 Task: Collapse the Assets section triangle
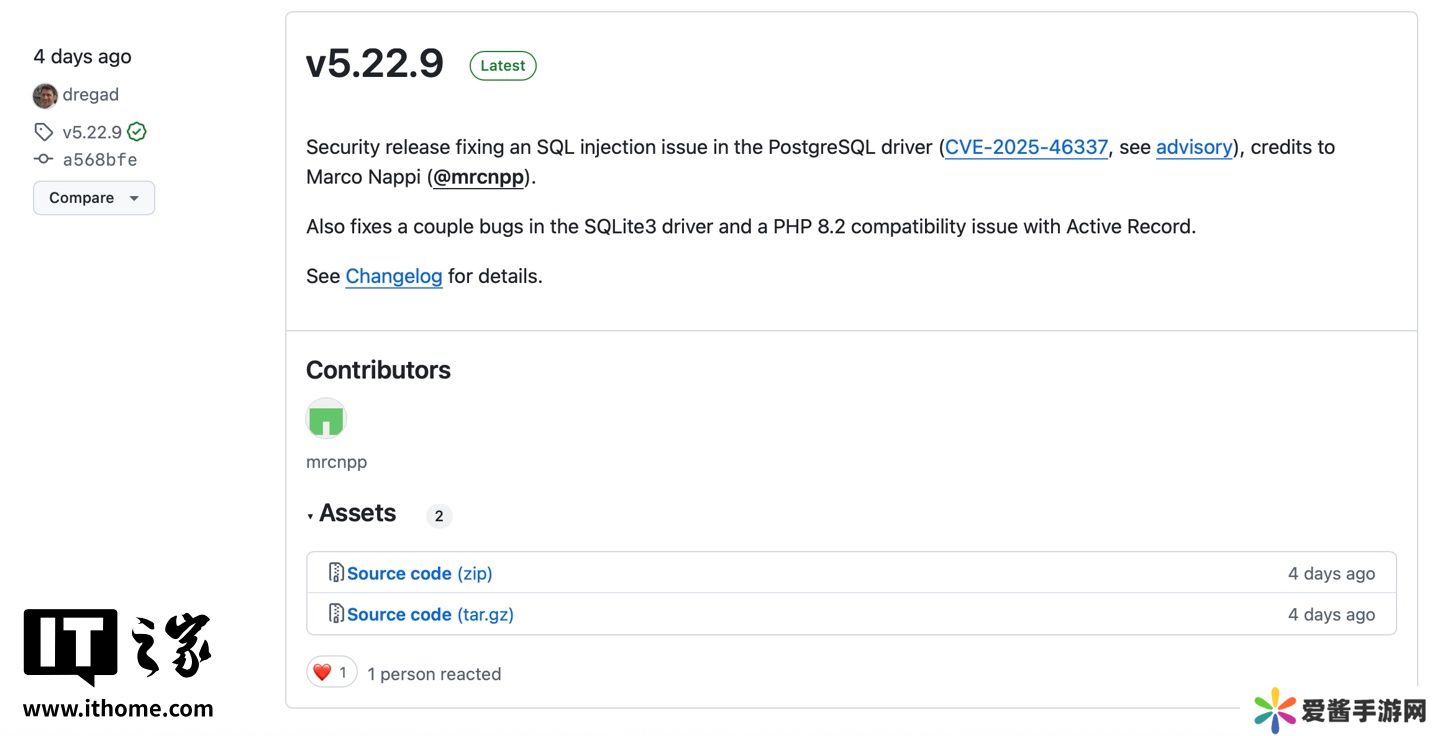coord(311,516)
